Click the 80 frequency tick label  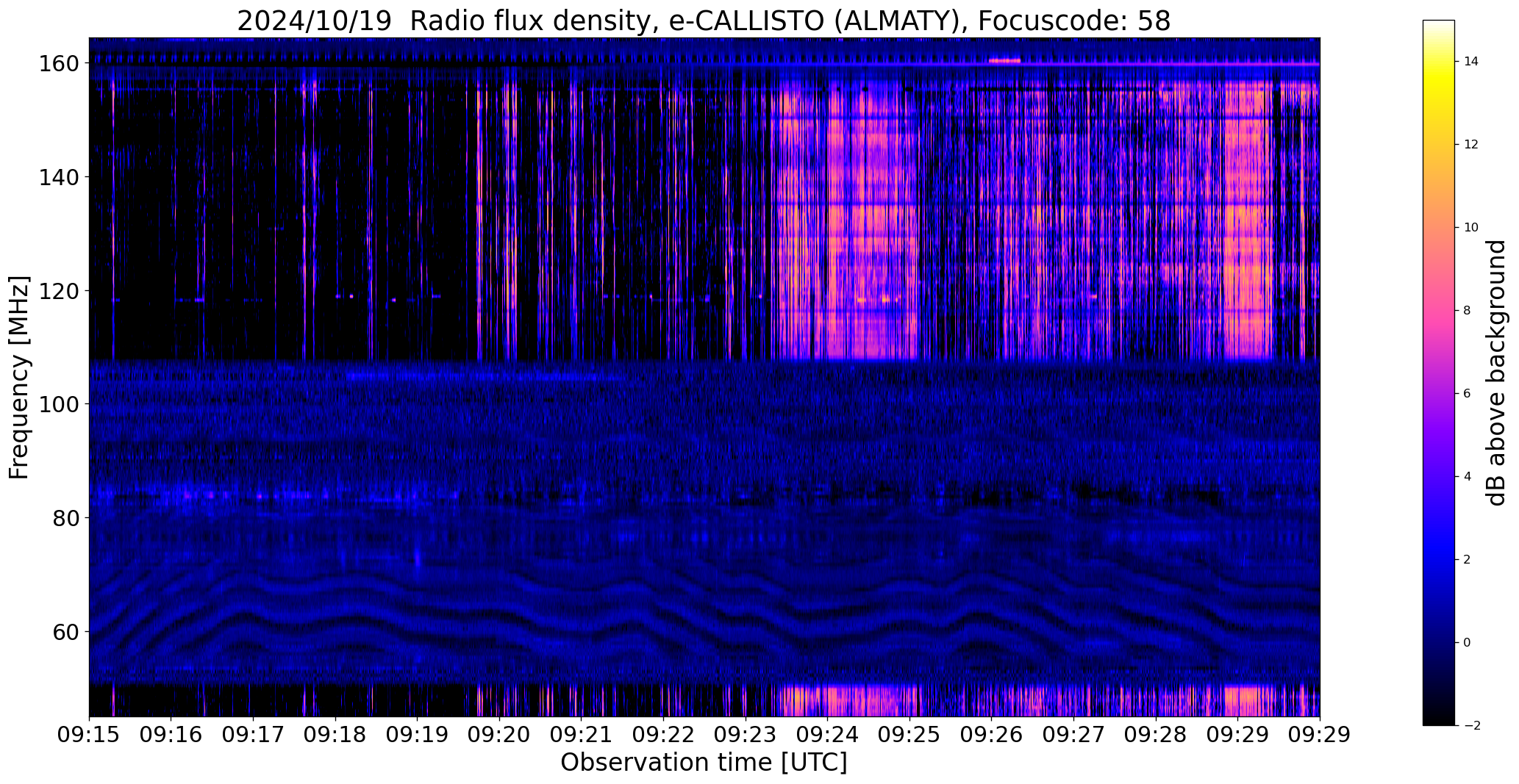[65, 518]
